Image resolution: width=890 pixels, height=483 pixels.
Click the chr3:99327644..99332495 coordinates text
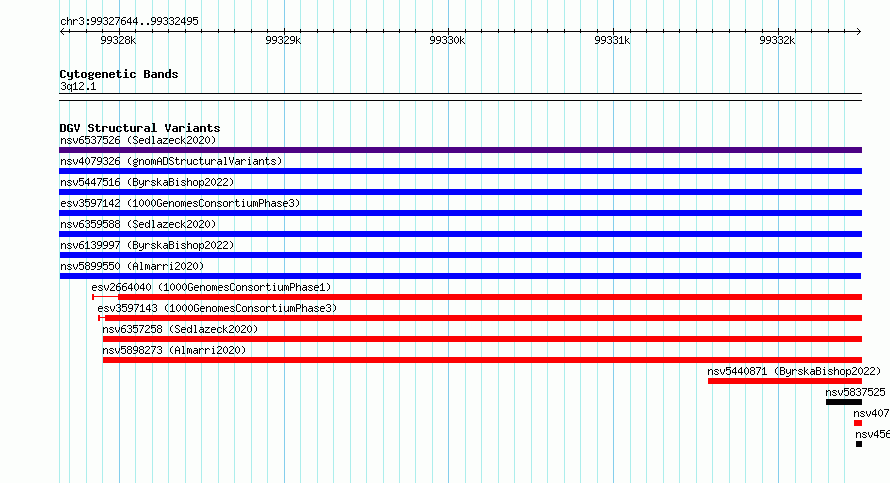[129, 21]
